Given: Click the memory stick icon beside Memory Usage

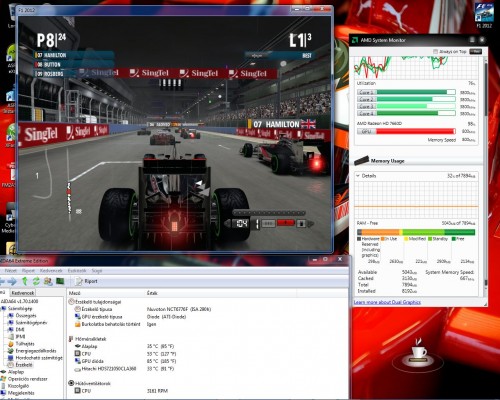Looking at the screenshot, I should coord(361,160).
